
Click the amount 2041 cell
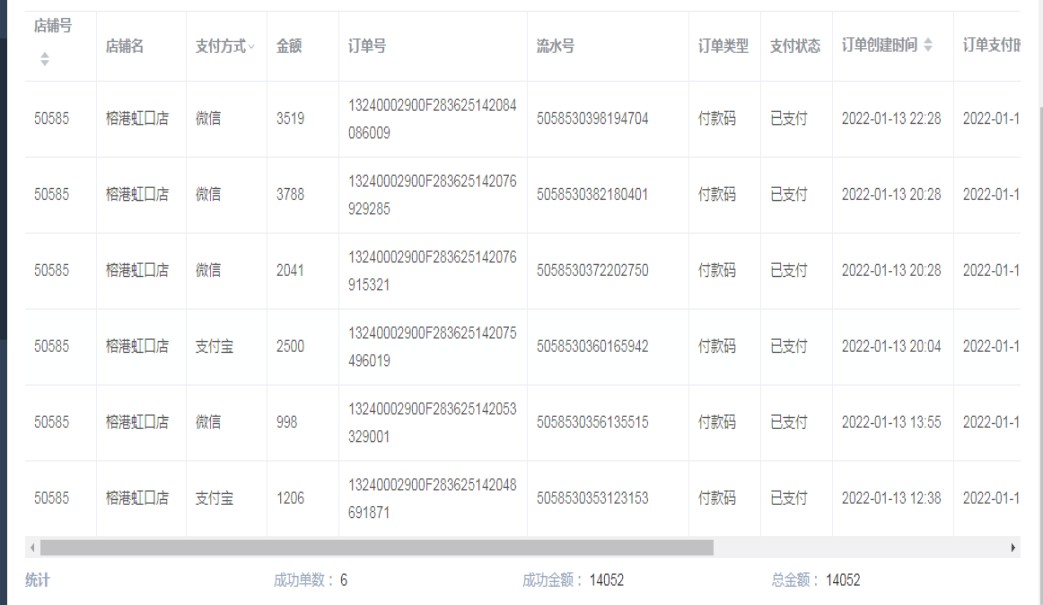(x=290, y=271)
